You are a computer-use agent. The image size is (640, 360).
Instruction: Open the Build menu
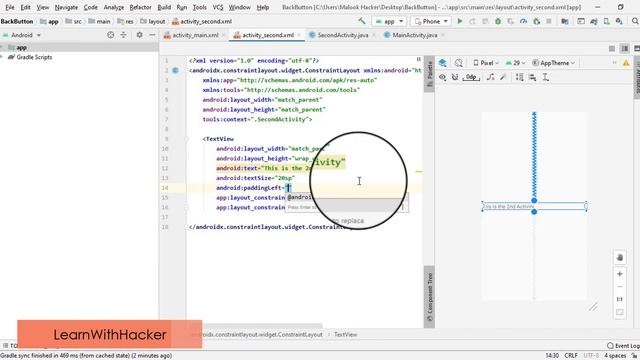click(x=164, y=7)
